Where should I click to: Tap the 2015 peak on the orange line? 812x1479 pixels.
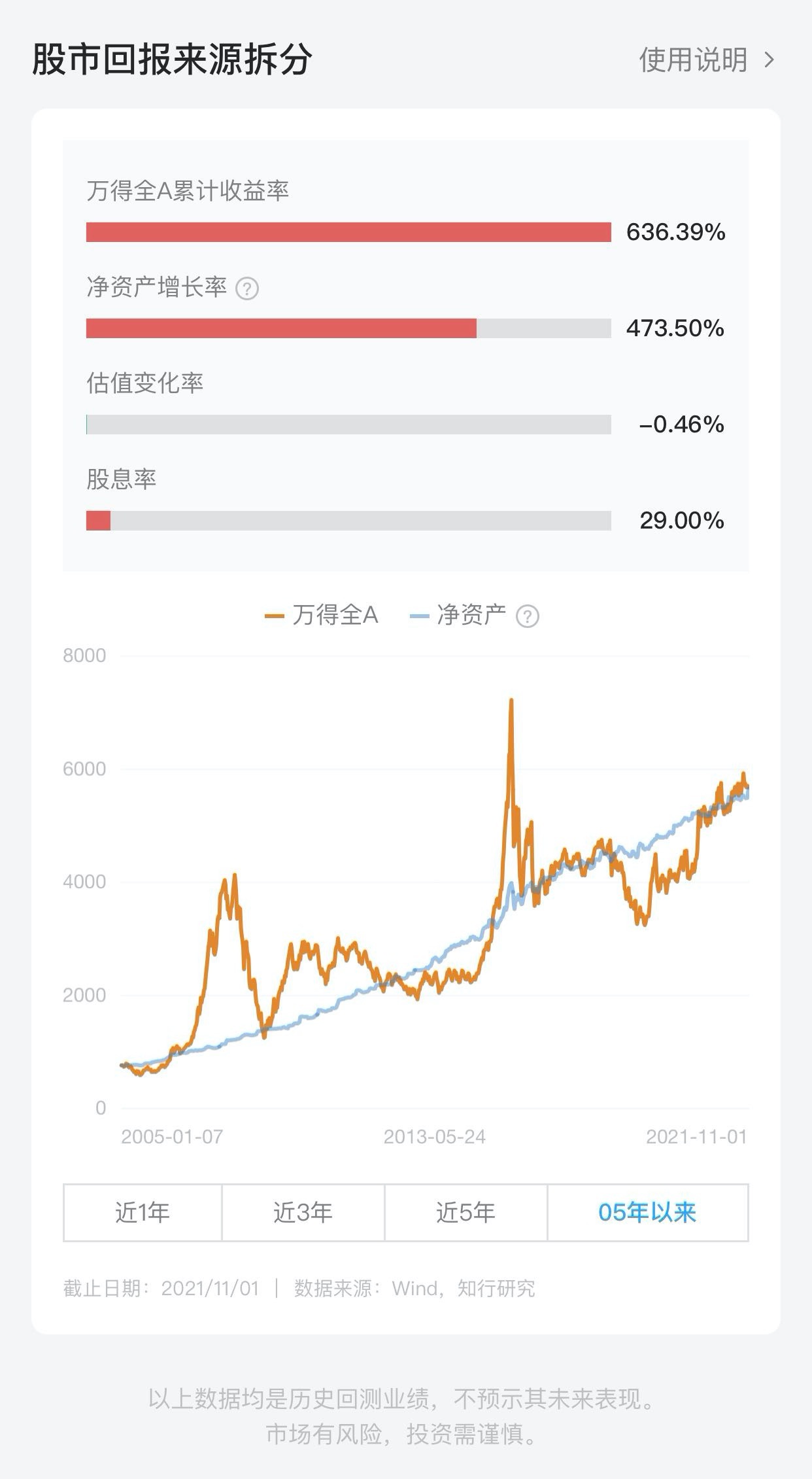(x=511, y=701)
